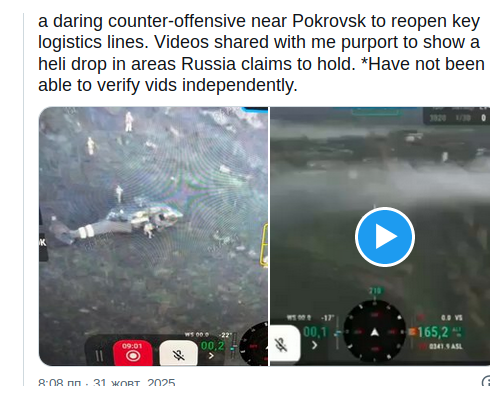Toggle muted microphone button in right video
The width and height of the screenshot is (500, 400).
point(284,344)
